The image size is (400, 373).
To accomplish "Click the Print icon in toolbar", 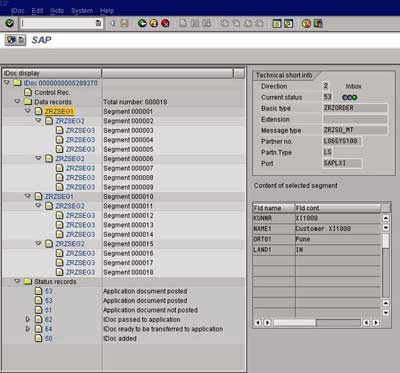I will [x=183, y=23].
